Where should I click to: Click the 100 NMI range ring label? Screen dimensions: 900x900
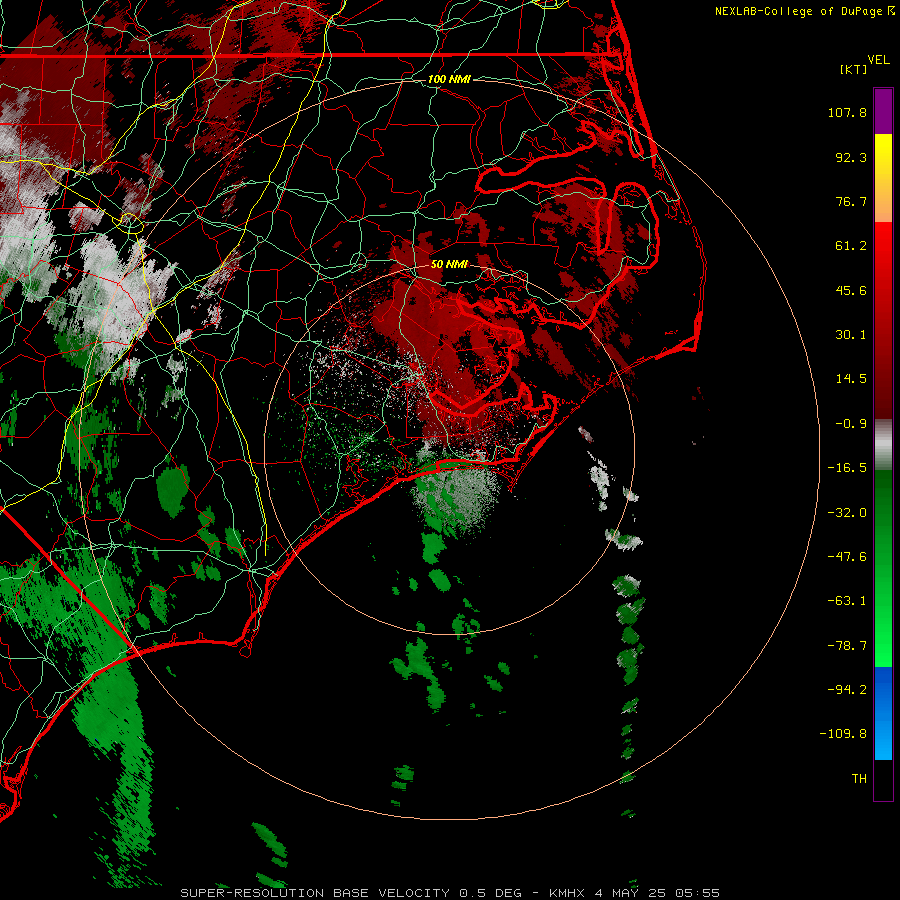tap(449, 79)
